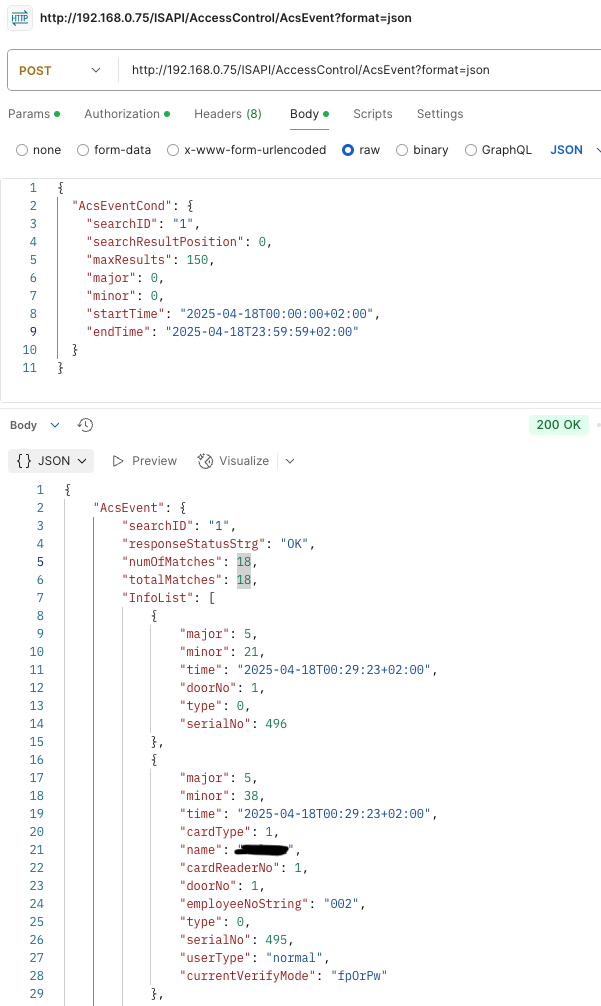Switch body to x-www-form-urlencoded

pyautogui.click(x=247, y=150)
